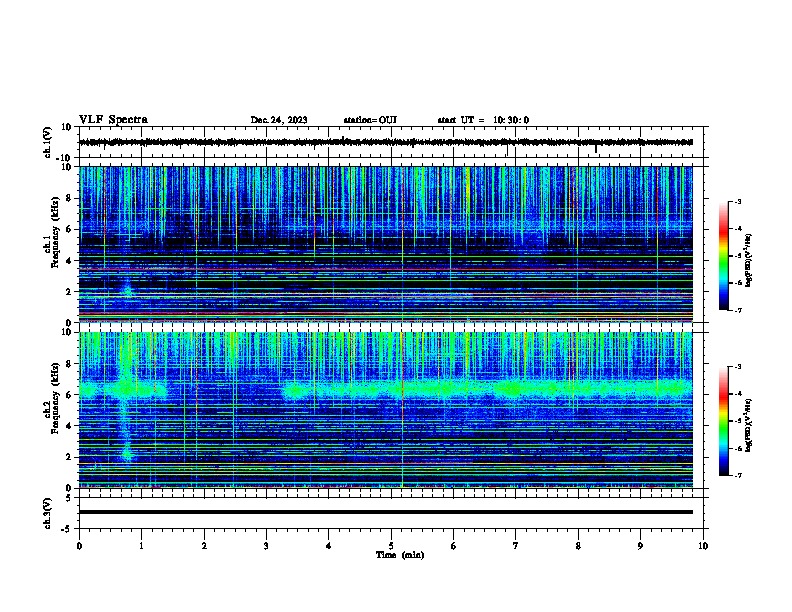Click time axis tick label 9
Screen dimensions: 792x612
click(x=640, y=546)
